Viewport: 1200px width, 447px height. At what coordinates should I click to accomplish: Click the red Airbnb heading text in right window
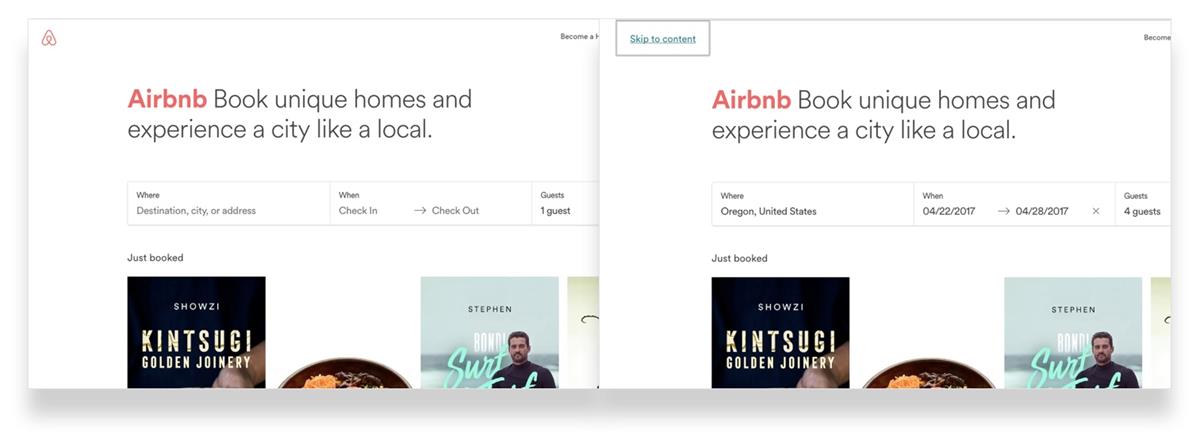[751, 100]
